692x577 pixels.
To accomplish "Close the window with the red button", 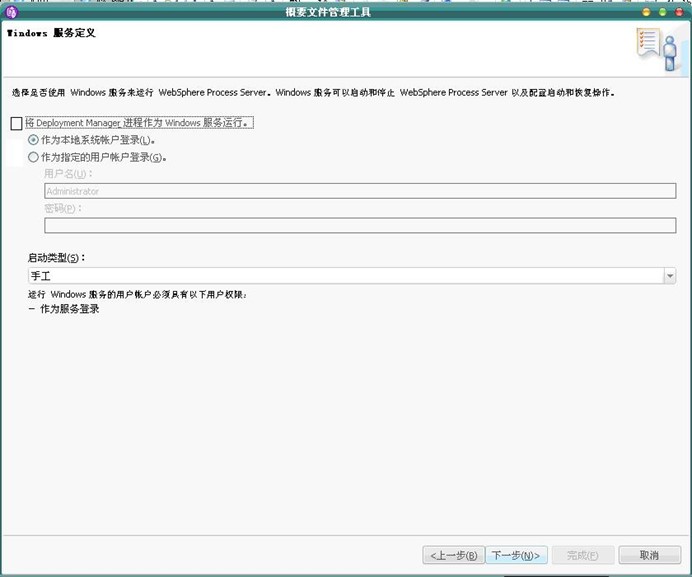I will click(677, 12).
